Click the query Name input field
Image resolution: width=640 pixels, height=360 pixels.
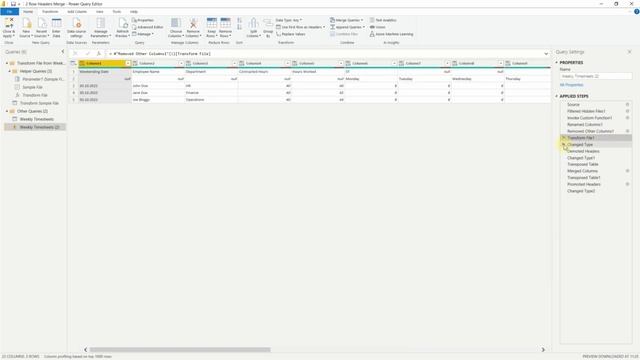pyautogui.click(x=596, y=76)
